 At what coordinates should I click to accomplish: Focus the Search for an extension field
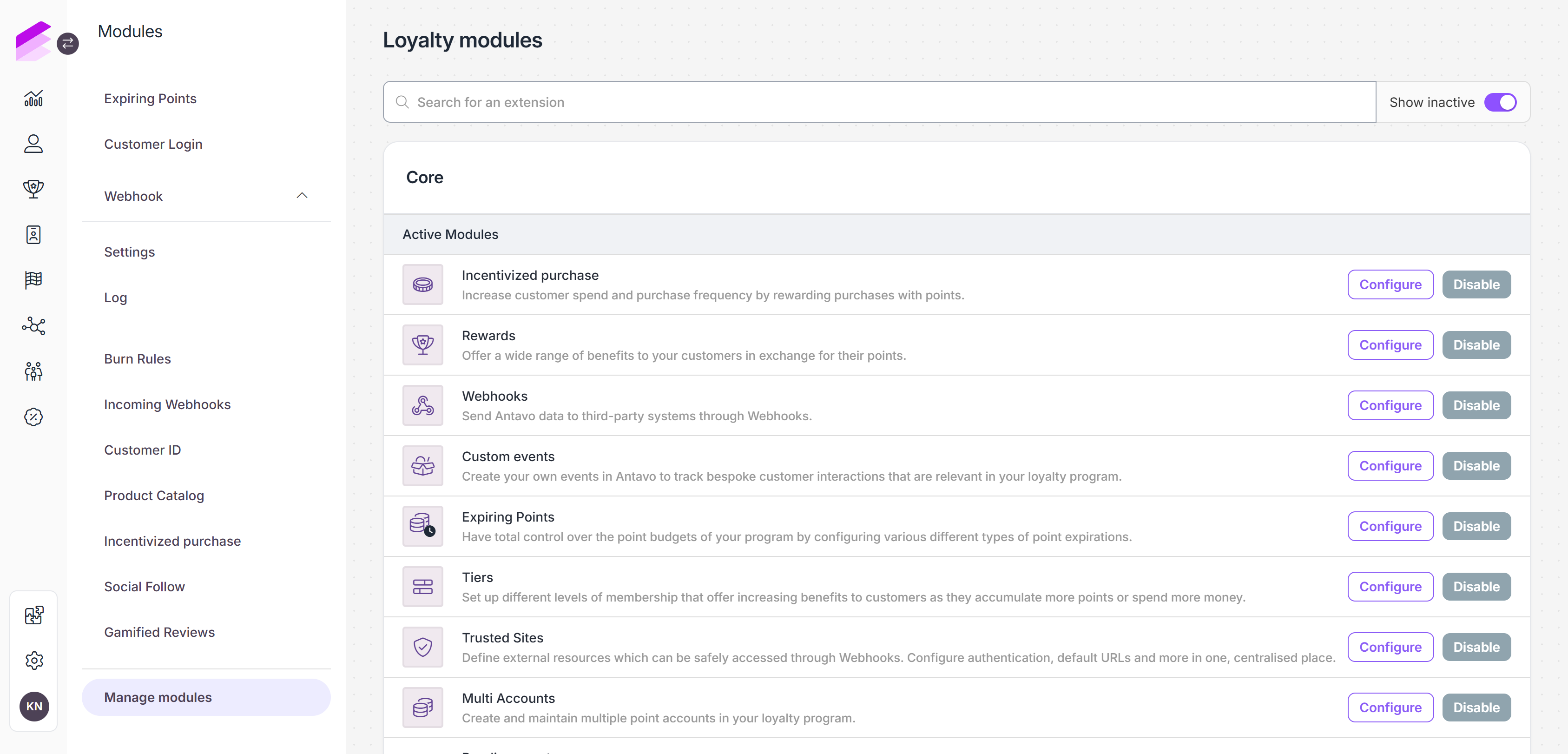click(879, 102)
